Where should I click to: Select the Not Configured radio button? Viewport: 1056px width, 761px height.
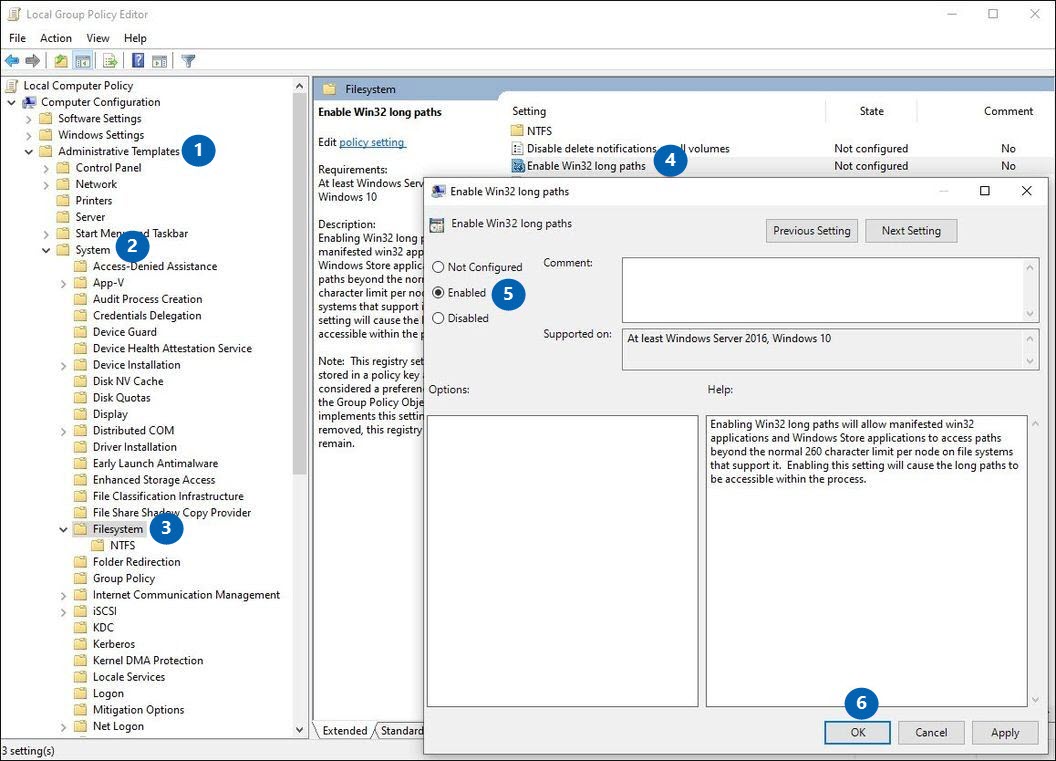(438, 267)
